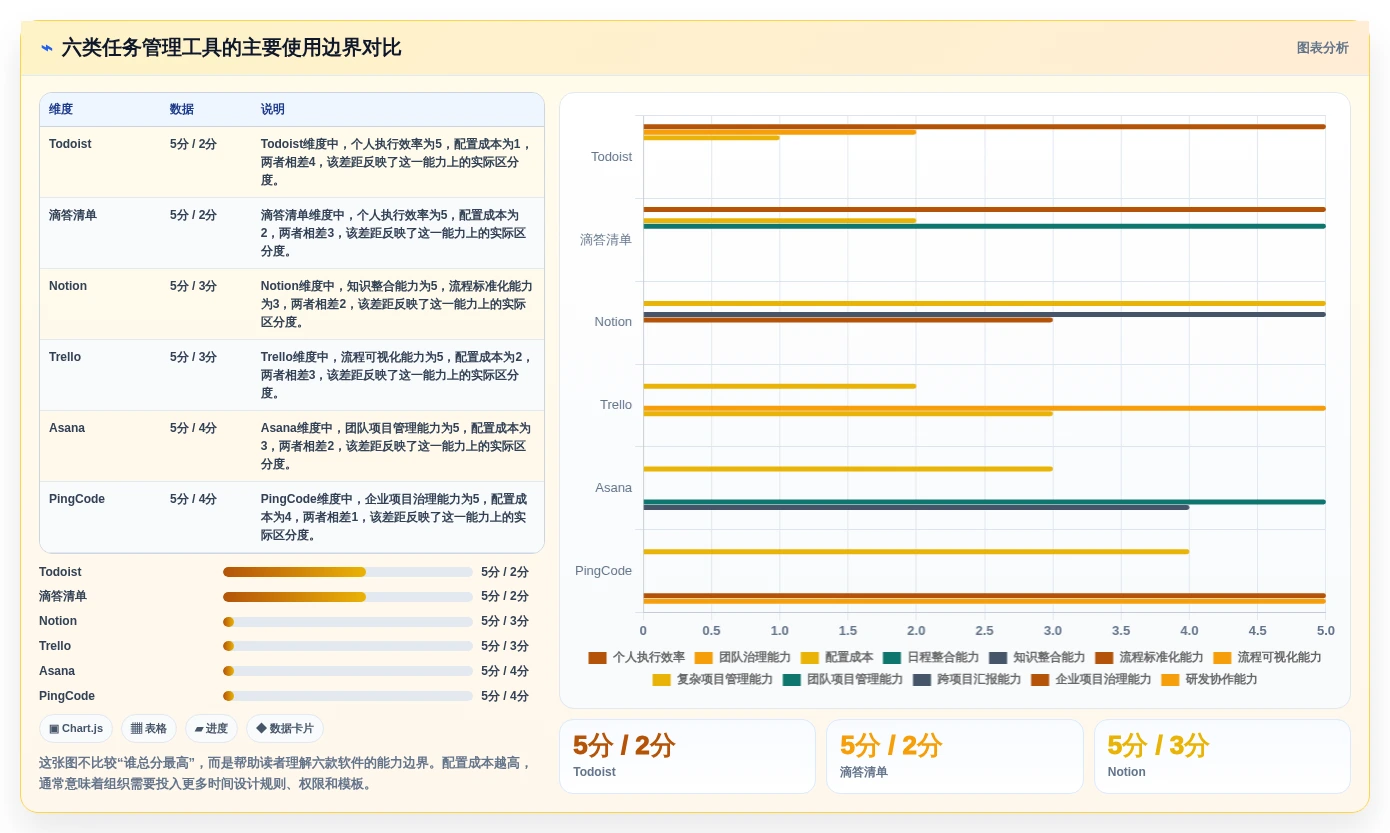Click Todoist label on chart axis
This screenshot has height=833, width=1390.
pos(611,157)
